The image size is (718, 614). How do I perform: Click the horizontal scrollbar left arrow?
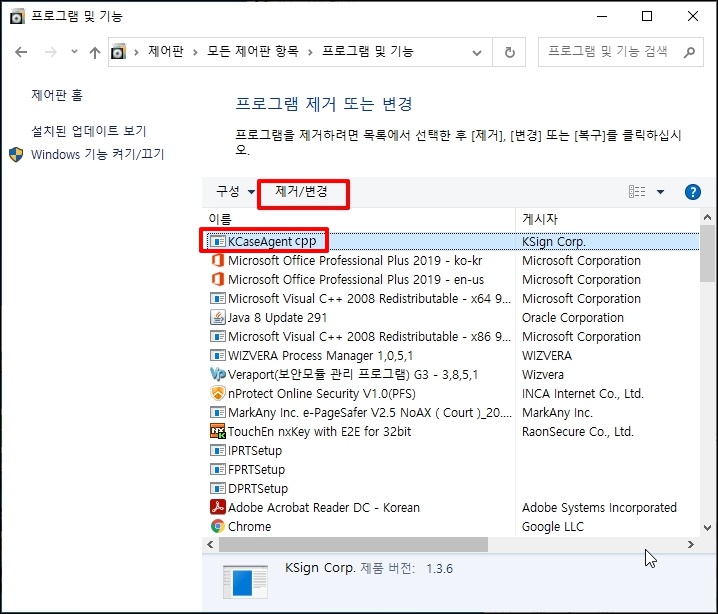point(210,544)
